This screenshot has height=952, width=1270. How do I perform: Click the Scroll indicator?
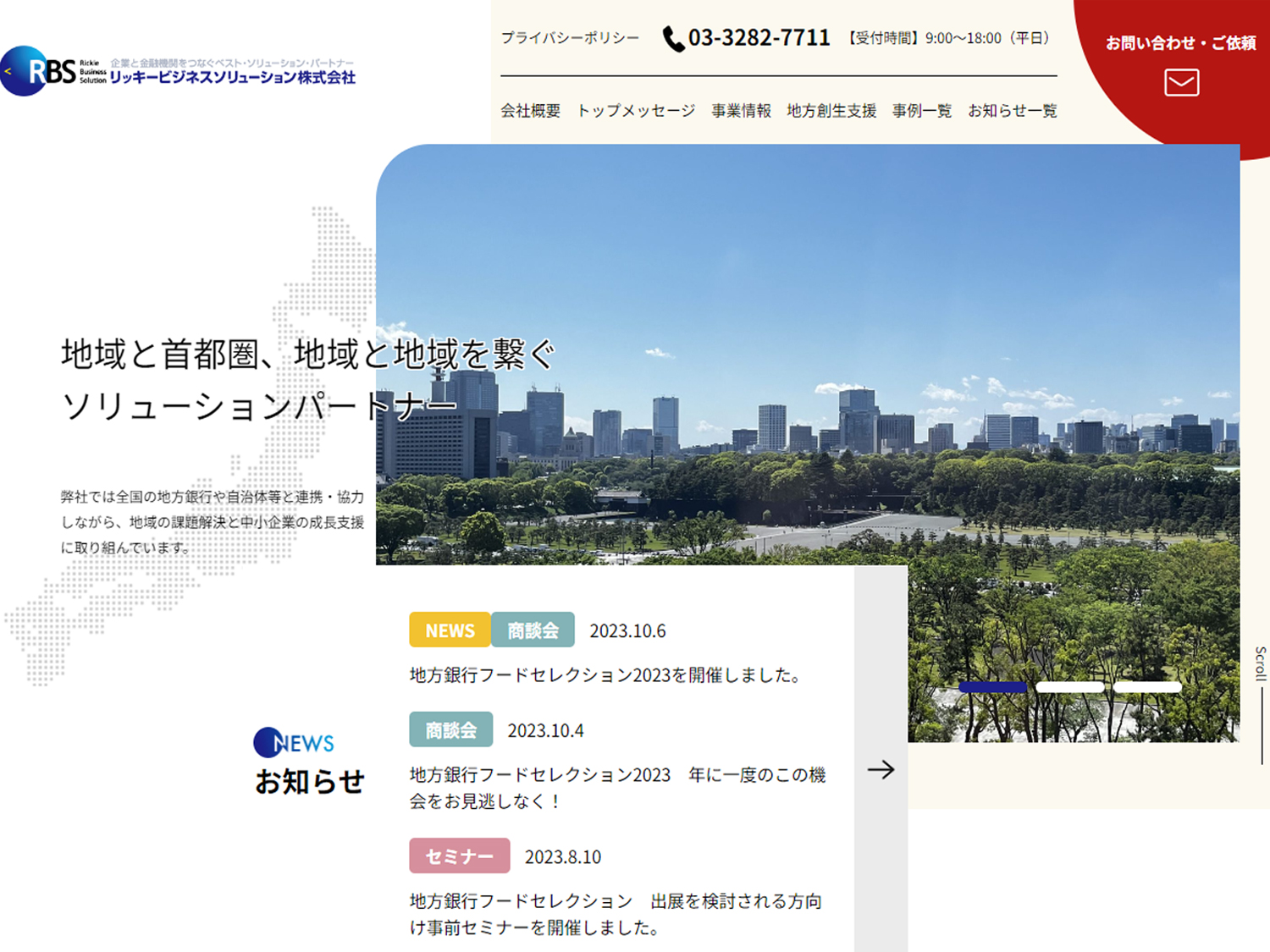tap(1261, 704)
